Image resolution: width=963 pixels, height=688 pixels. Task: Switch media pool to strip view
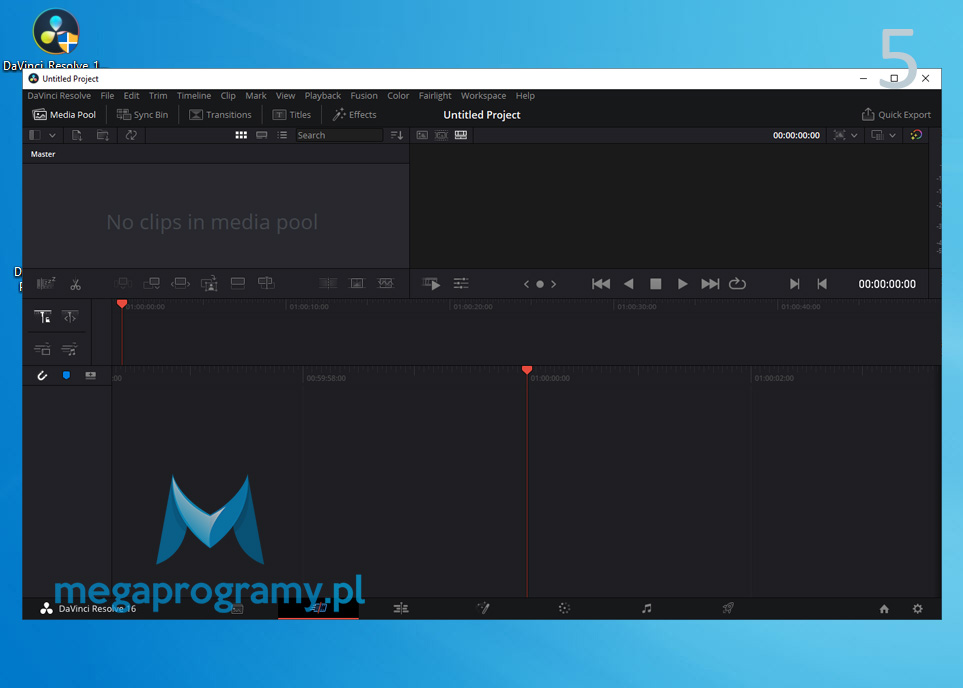pos(262,135)
